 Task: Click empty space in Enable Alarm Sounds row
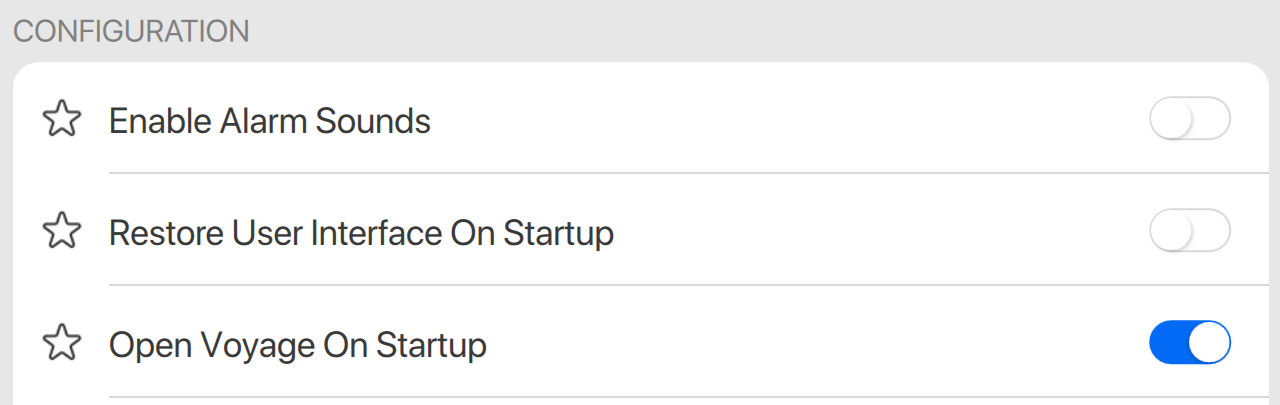pyautogui.click(x=780, y=121)
